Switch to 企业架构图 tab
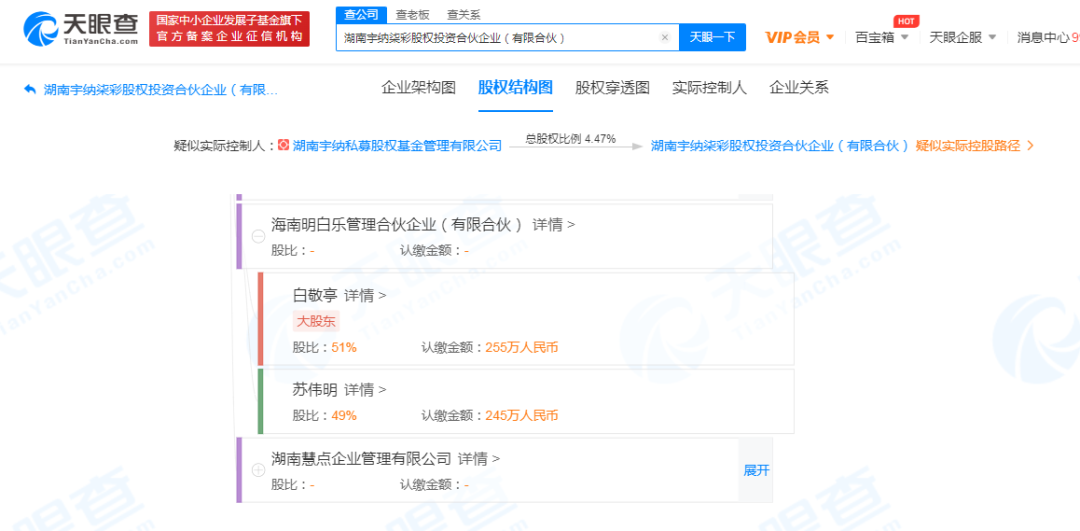Viewport: 1080px width, 531px height. point(419,88)
